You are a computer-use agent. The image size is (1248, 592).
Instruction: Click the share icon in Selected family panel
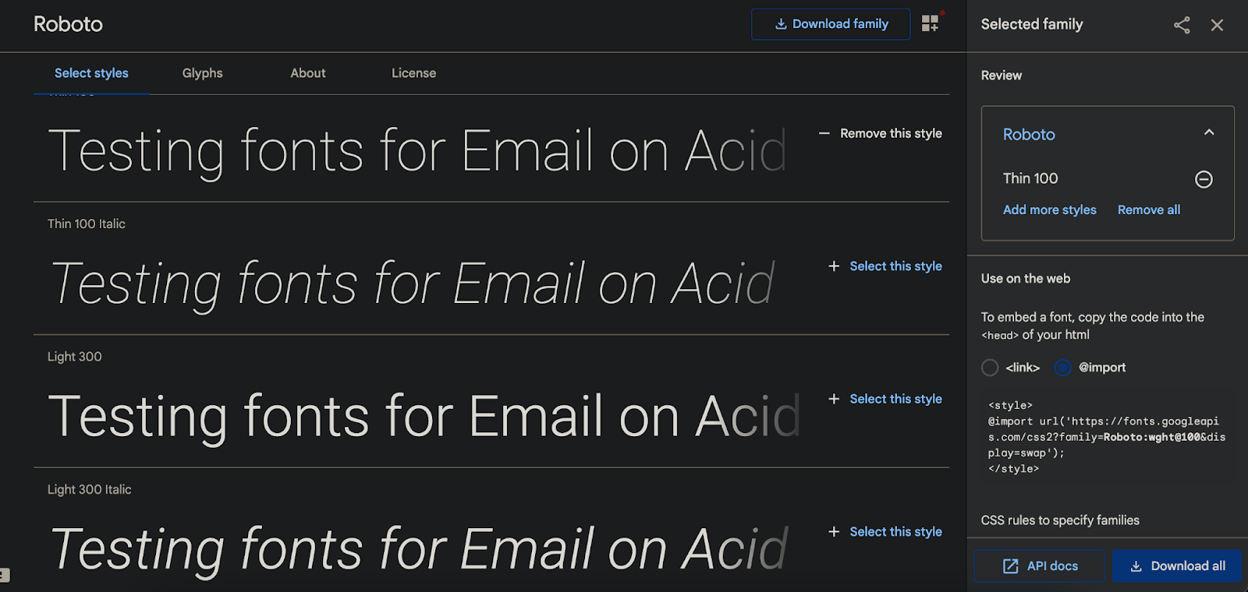click(x=1181, y=25)
